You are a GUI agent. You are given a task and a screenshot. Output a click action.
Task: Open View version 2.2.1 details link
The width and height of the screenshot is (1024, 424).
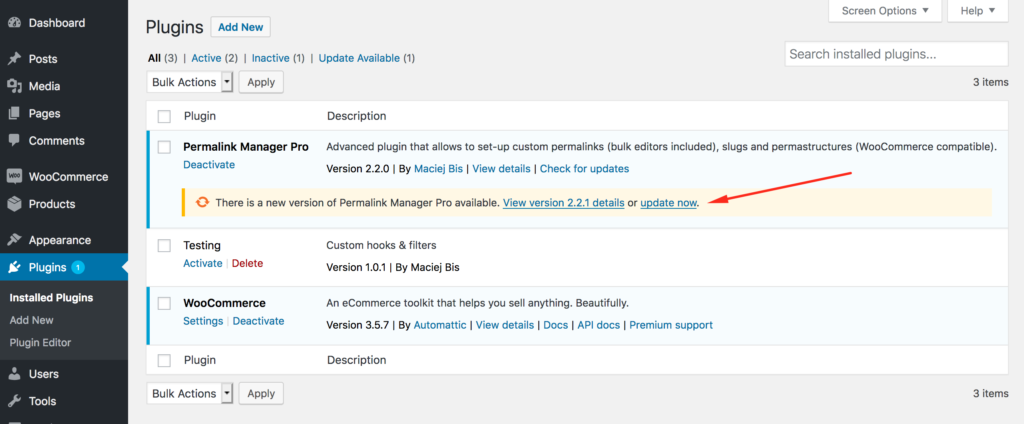pos(564,203)
